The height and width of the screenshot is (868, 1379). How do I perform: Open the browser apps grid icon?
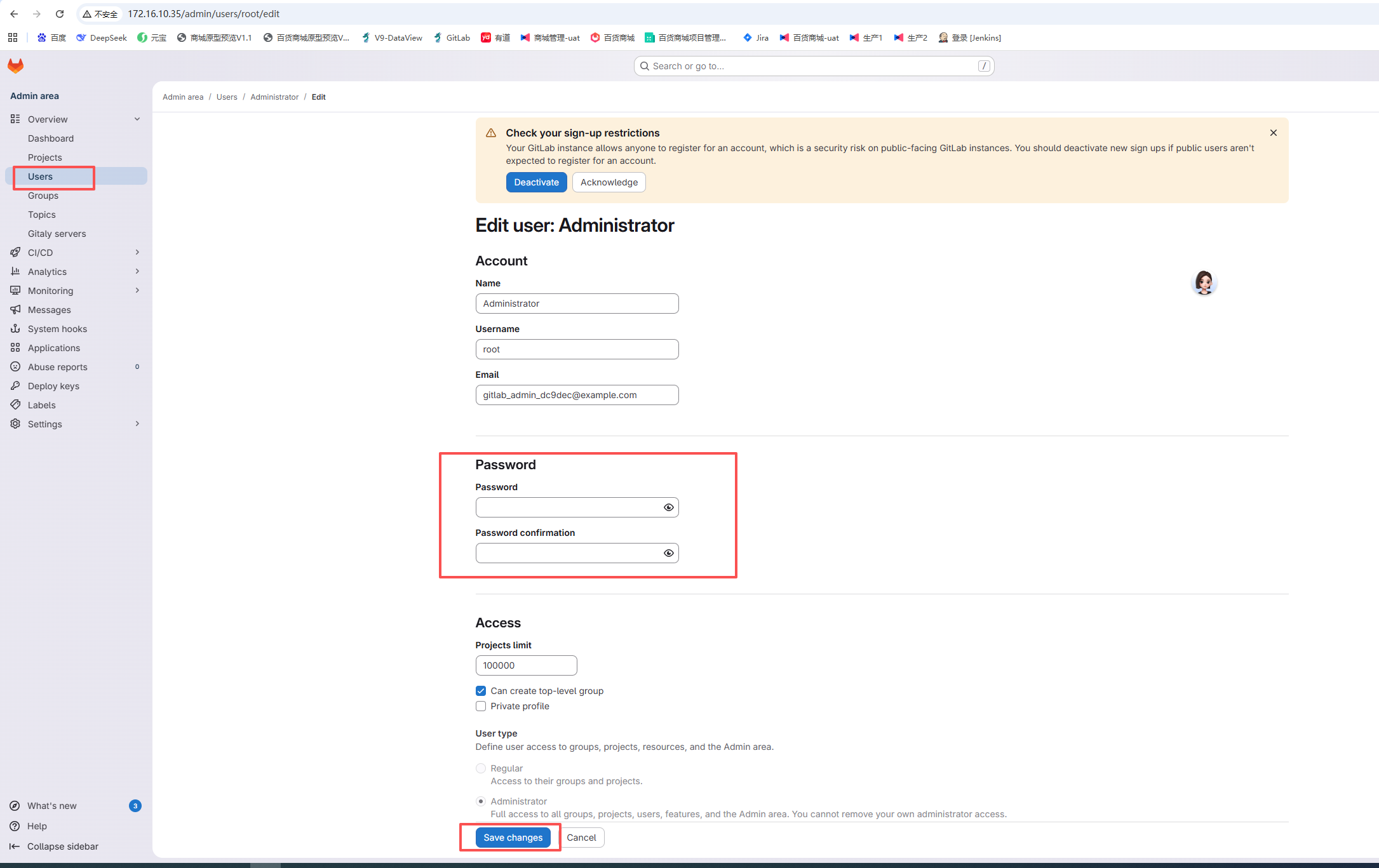13,37
